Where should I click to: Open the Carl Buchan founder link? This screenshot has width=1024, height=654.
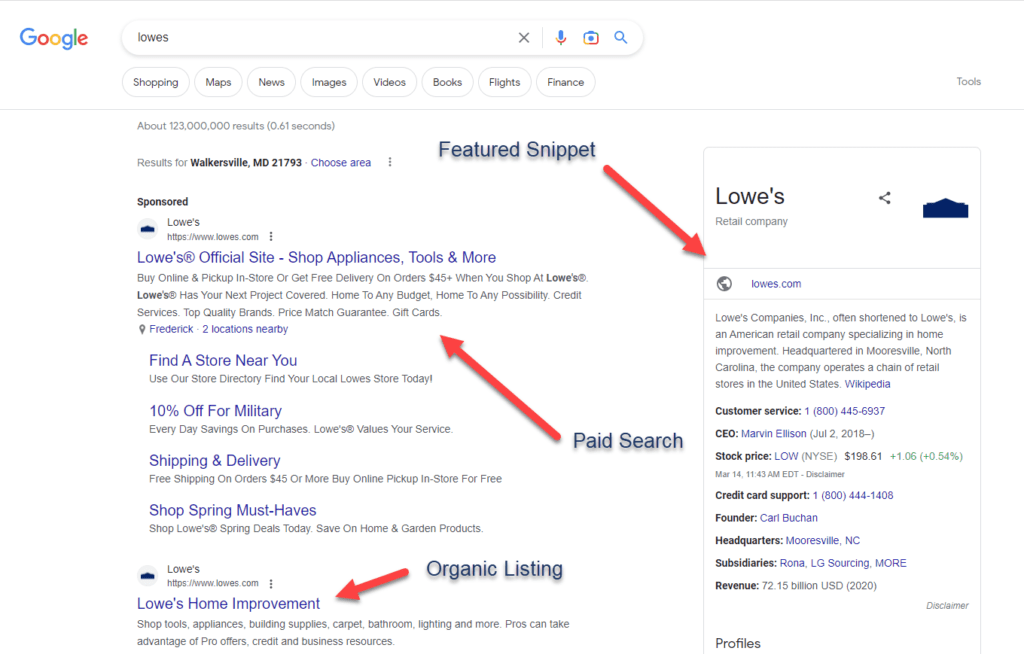789,518
